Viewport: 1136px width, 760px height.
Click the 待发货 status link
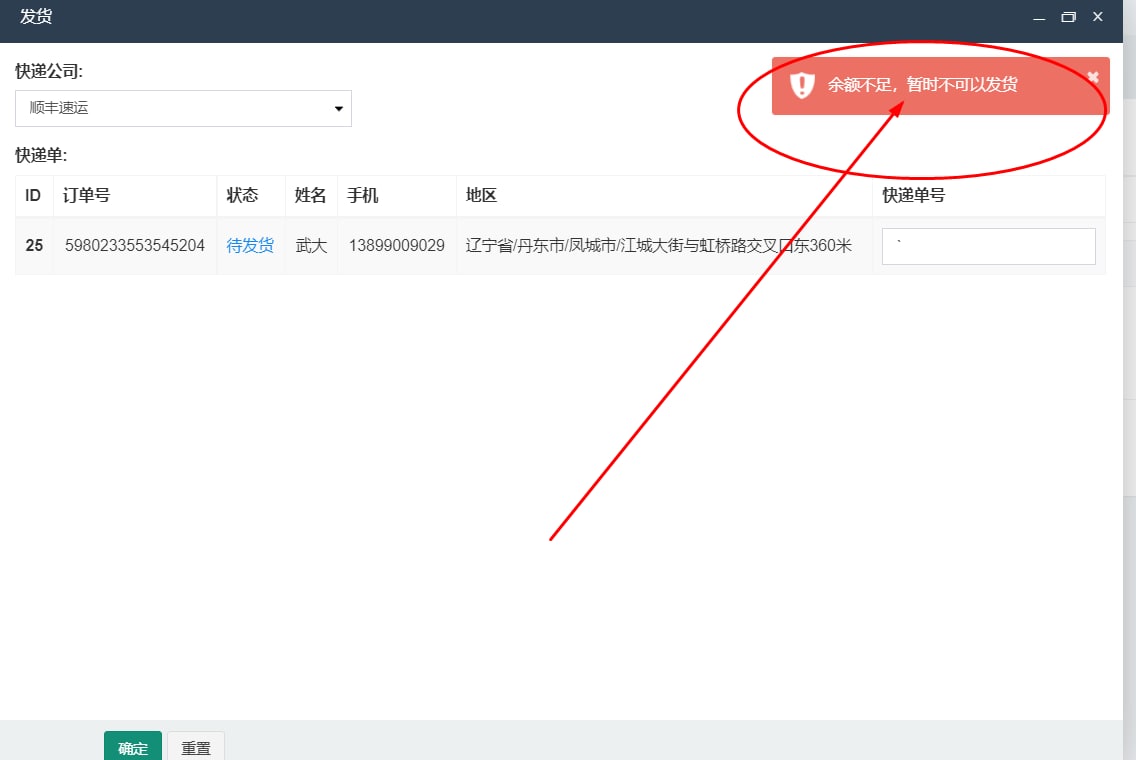(x=250, y=245)
